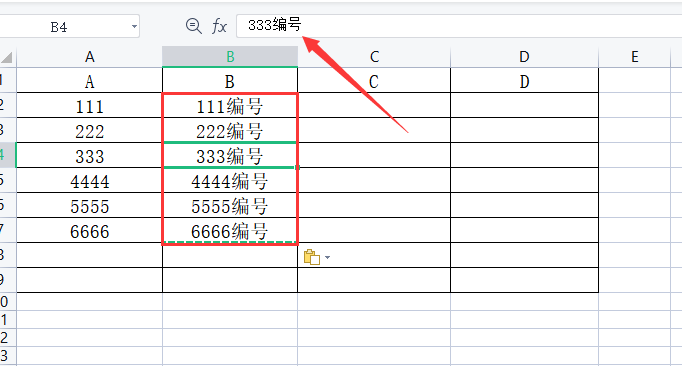Select cell containing 6666
This screenshot has height=366, width=682.
coord(90,230)
